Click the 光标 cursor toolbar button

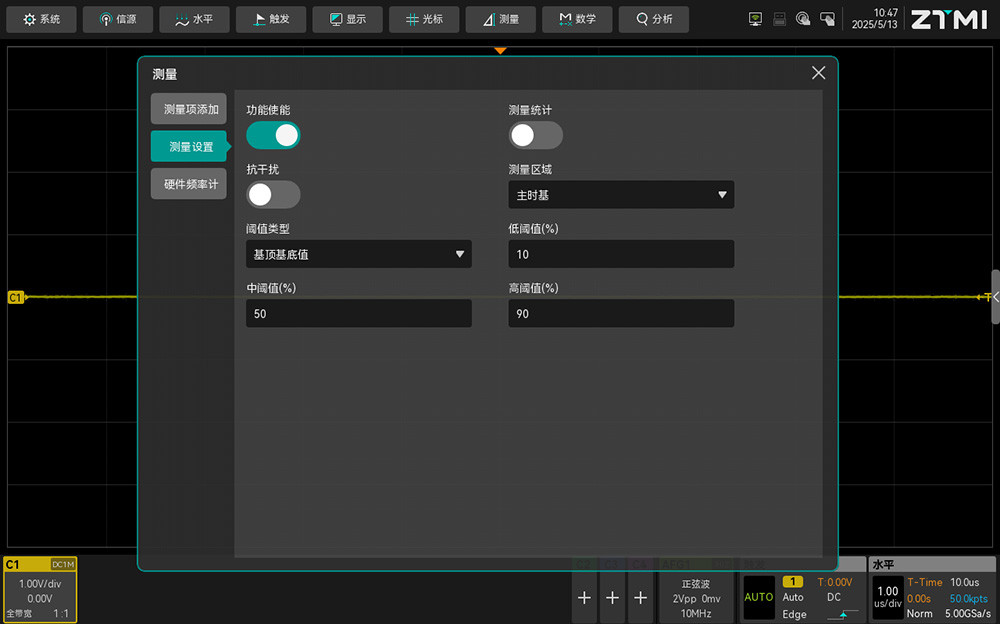(424, 19)
